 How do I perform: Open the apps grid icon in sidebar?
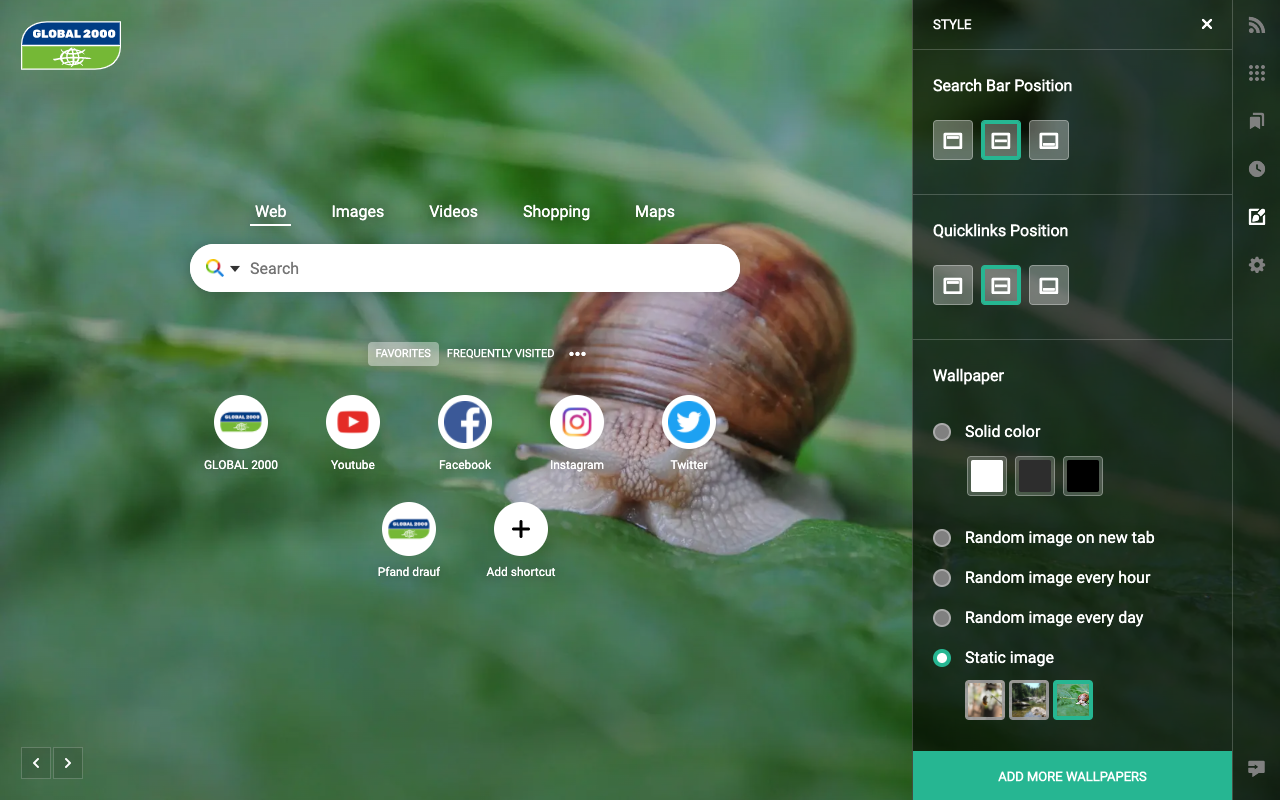tap(1257, 73)
